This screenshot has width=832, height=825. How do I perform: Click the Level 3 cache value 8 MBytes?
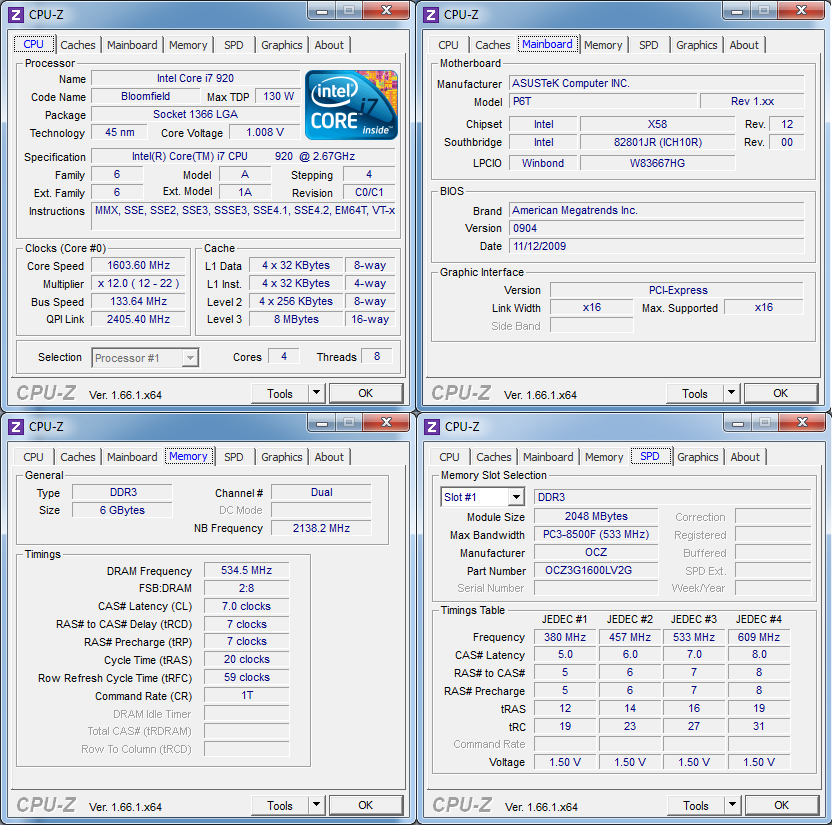[296, 319]
